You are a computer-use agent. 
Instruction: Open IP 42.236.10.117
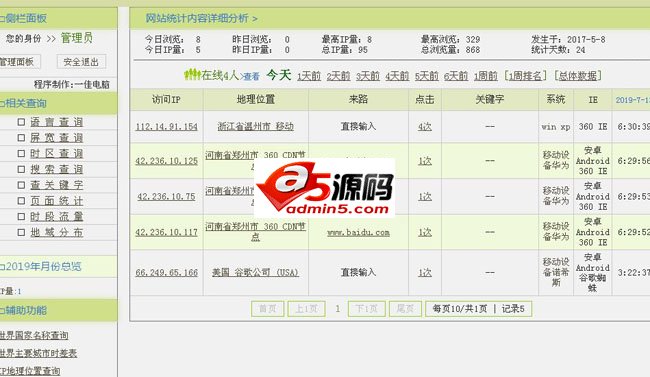pos(166,232)
